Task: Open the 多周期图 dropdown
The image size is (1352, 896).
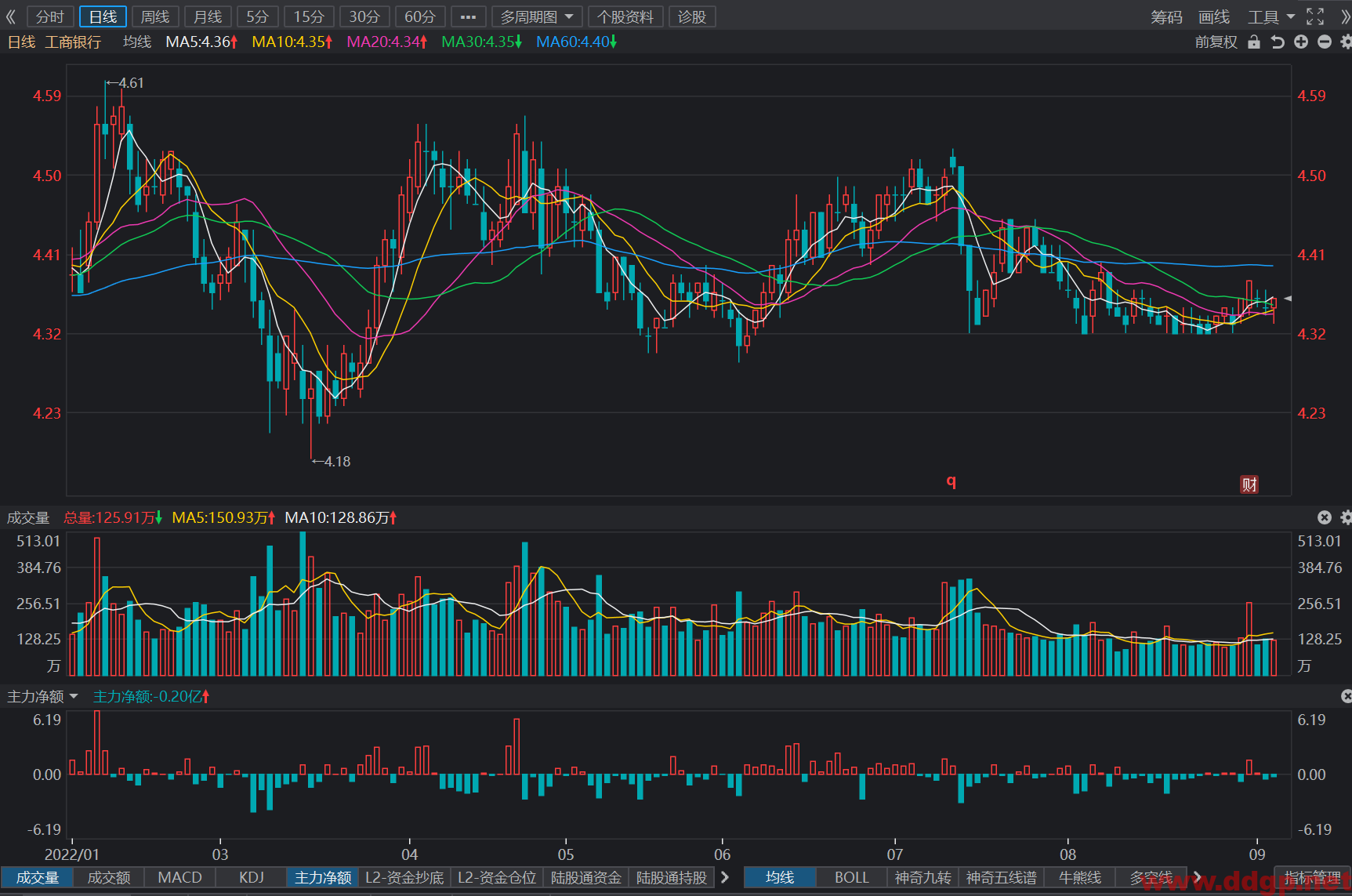Action: (537, 16)
